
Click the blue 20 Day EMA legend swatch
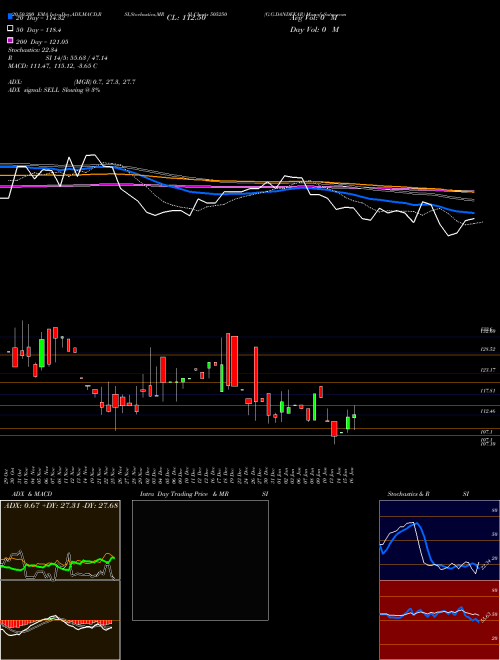coord(10,16)
